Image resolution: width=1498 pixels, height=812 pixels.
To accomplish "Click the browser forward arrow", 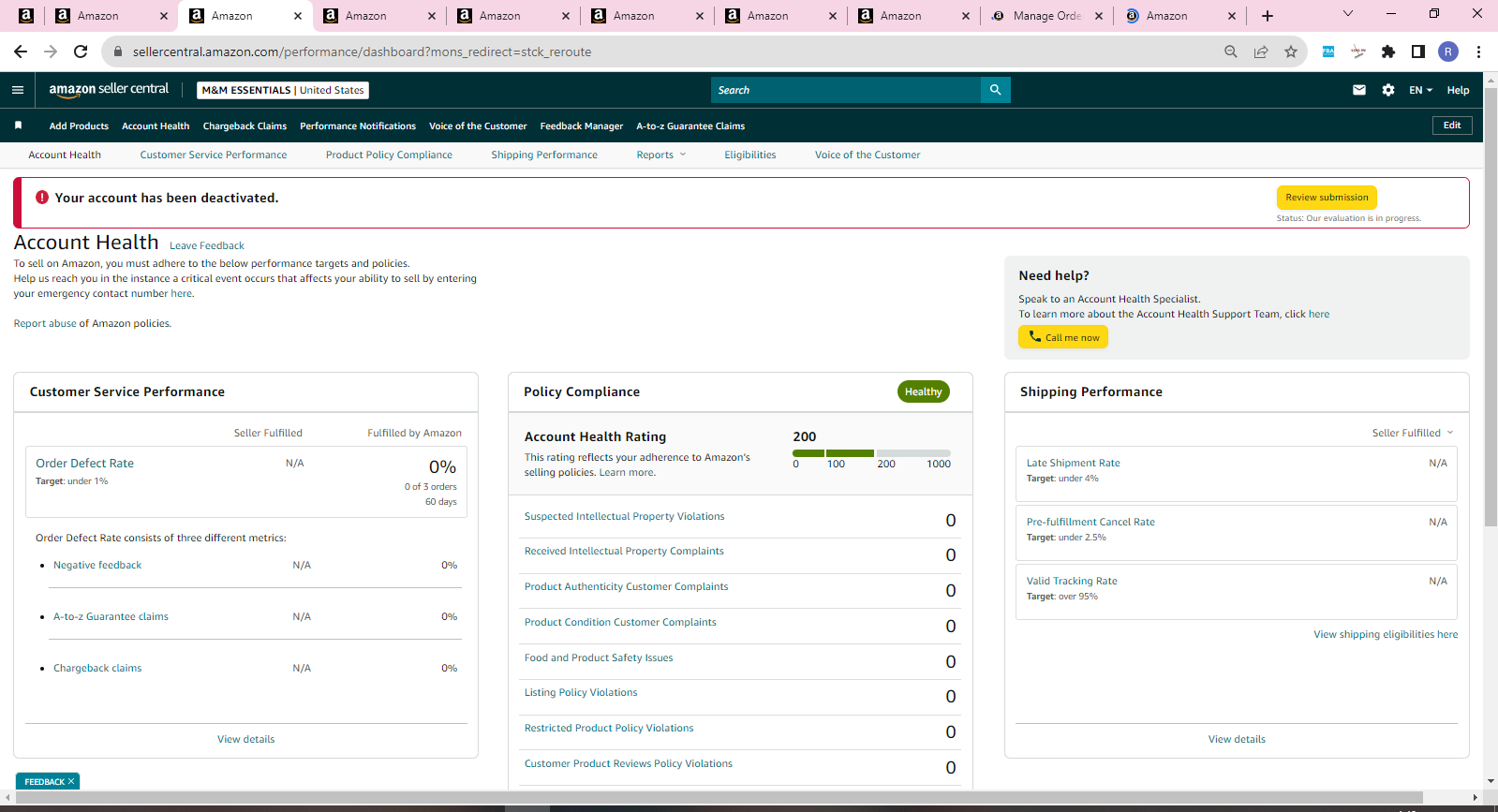I will pyautogui.click(x=51, y=52).
